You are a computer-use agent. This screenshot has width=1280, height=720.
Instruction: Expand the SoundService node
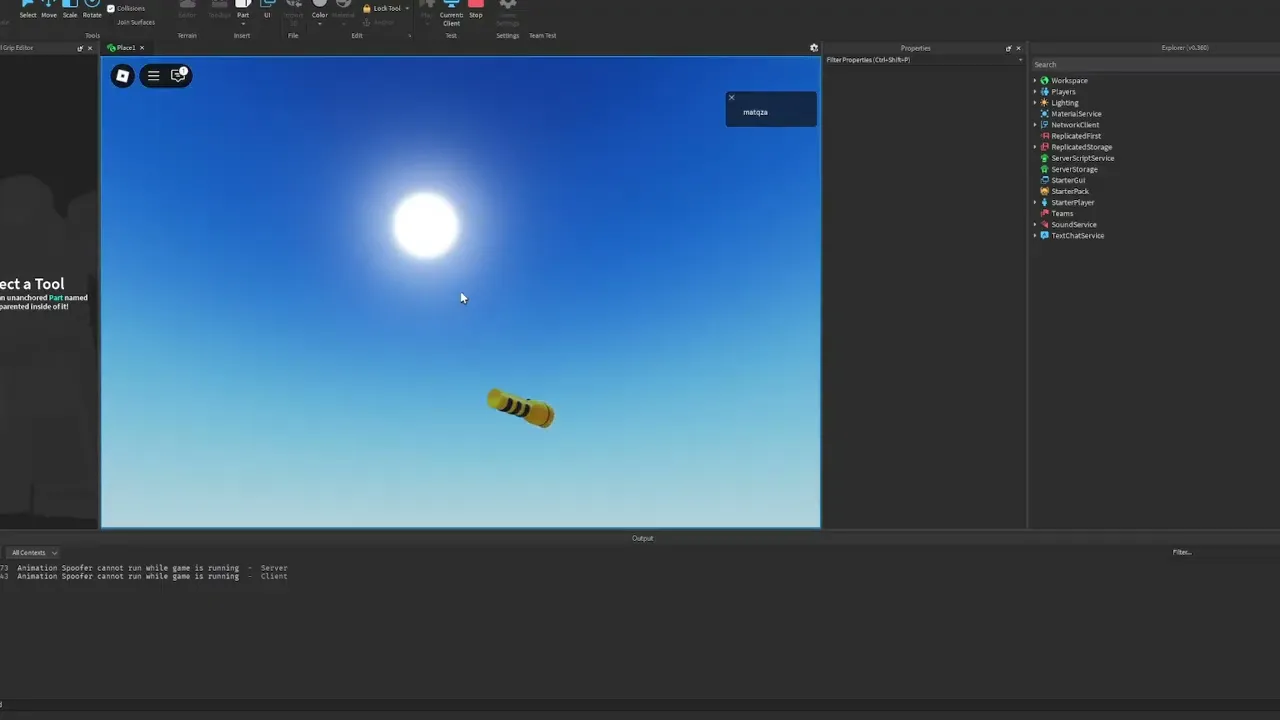pyautogui.click(x=1035, y=225)
